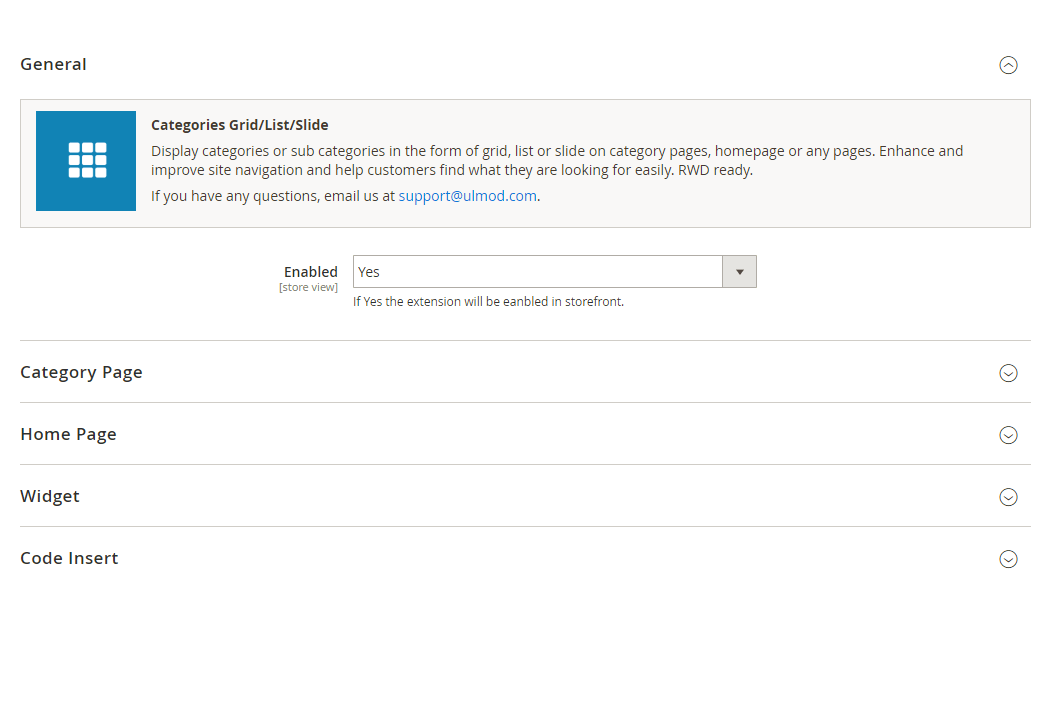Click the chevron icon for Home Page
The height and width of the screenshot is (701, 1053).
click(1008, 435)
